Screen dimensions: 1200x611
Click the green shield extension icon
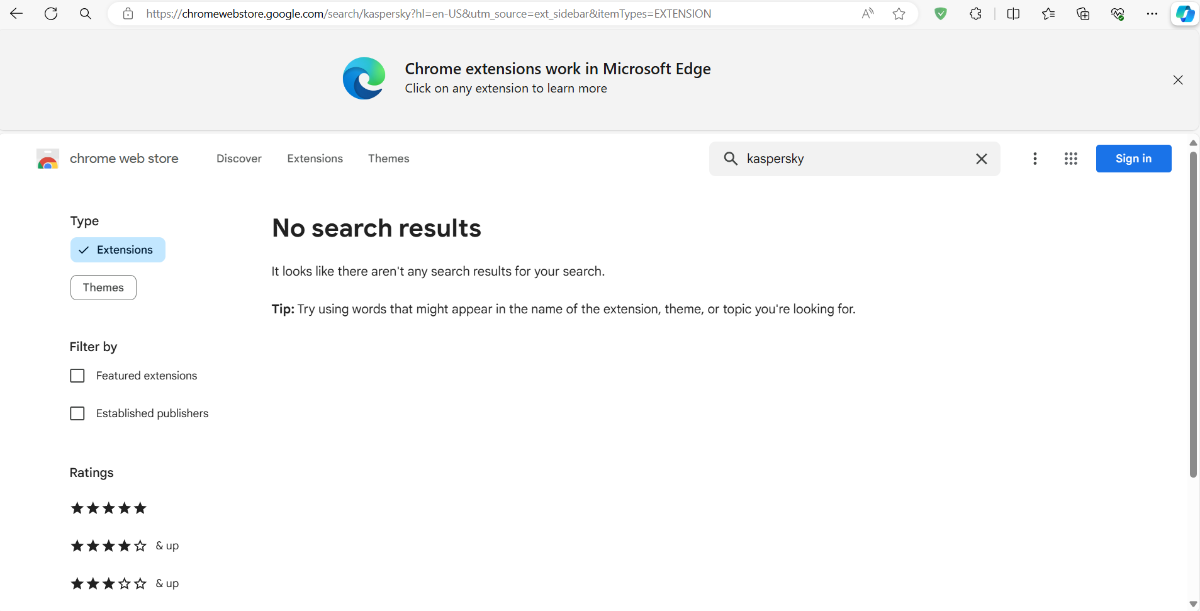[940, 14]
